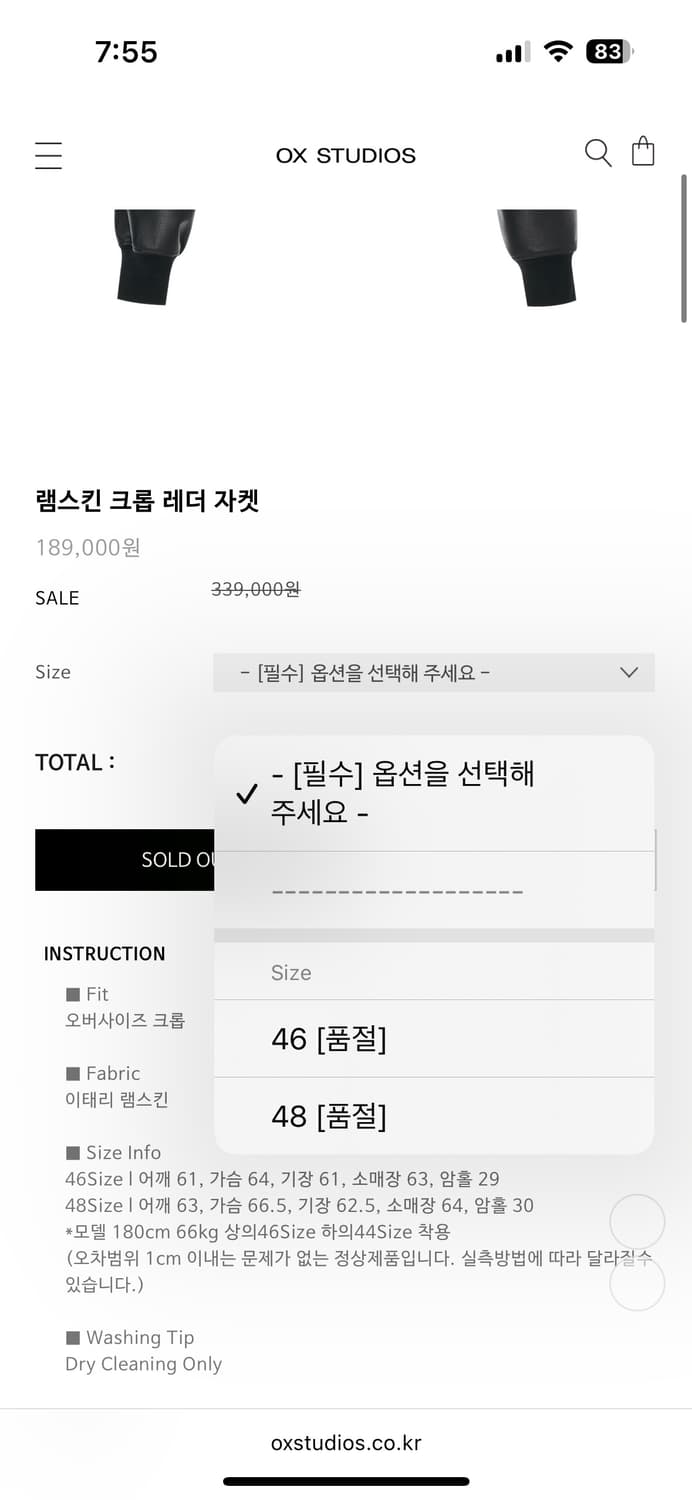The height and width of the screenshot is (1500, 692).
Task: Tap the circular scroll-to-top control
Action: (637, 1221)
